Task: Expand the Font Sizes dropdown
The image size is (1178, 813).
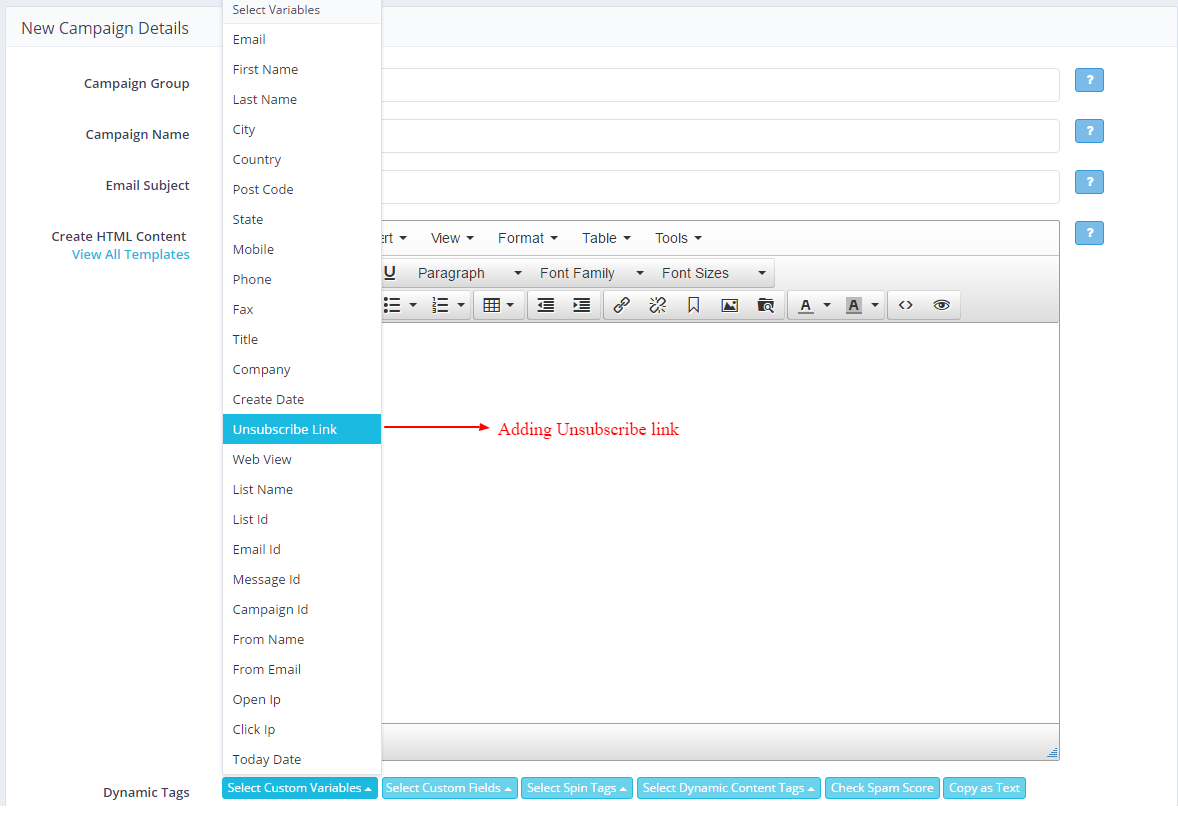Action: click(x=714, y=273)
